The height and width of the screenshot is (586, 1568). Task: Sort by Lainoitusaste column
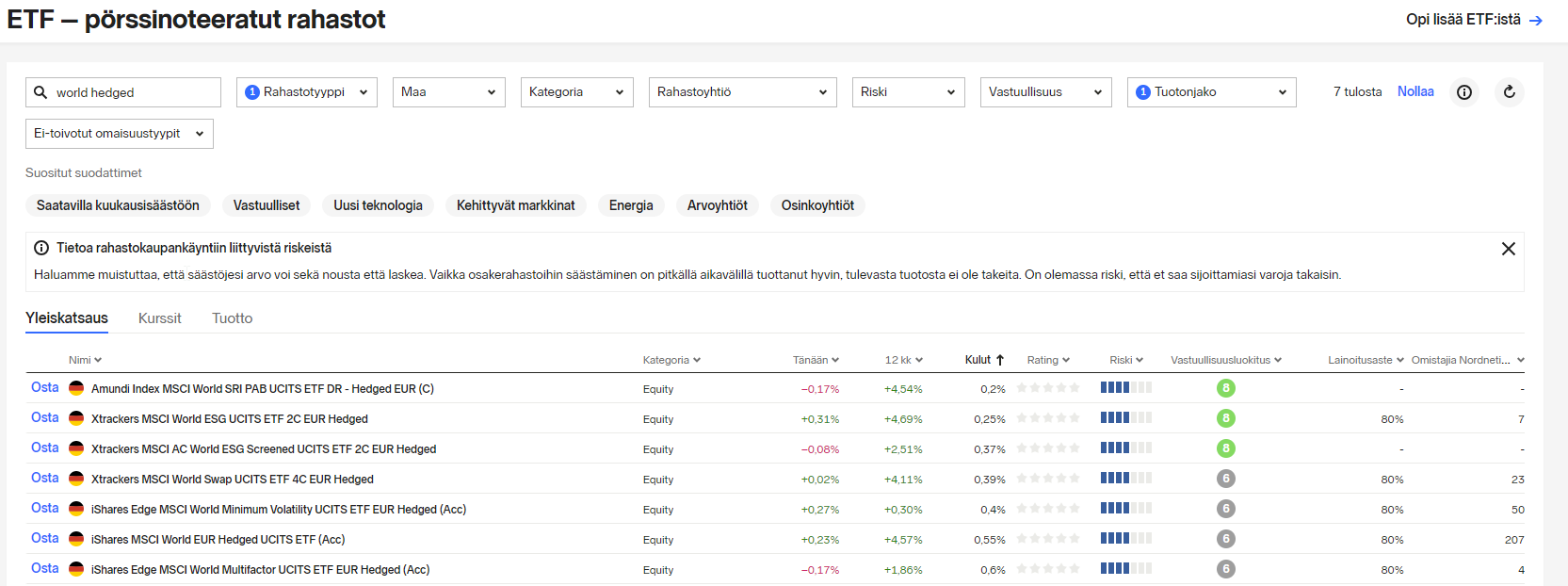[x=1366, y=360]
